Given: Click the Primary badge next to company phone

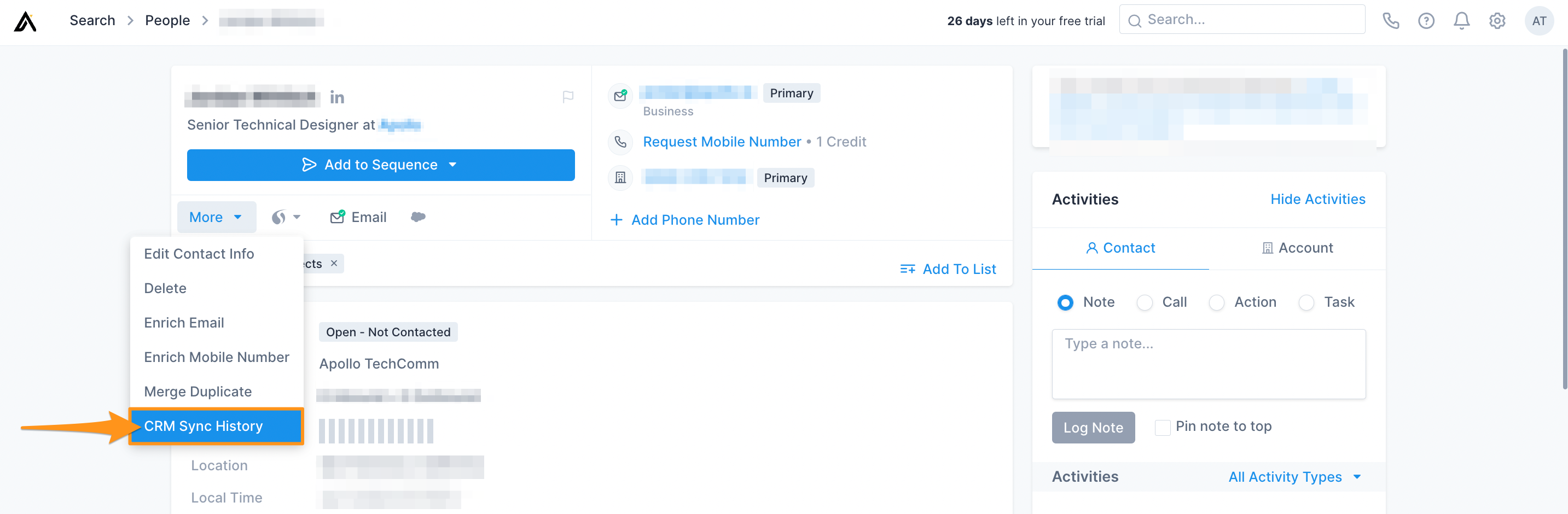Looking at the screenshot, I should (785, 178).
